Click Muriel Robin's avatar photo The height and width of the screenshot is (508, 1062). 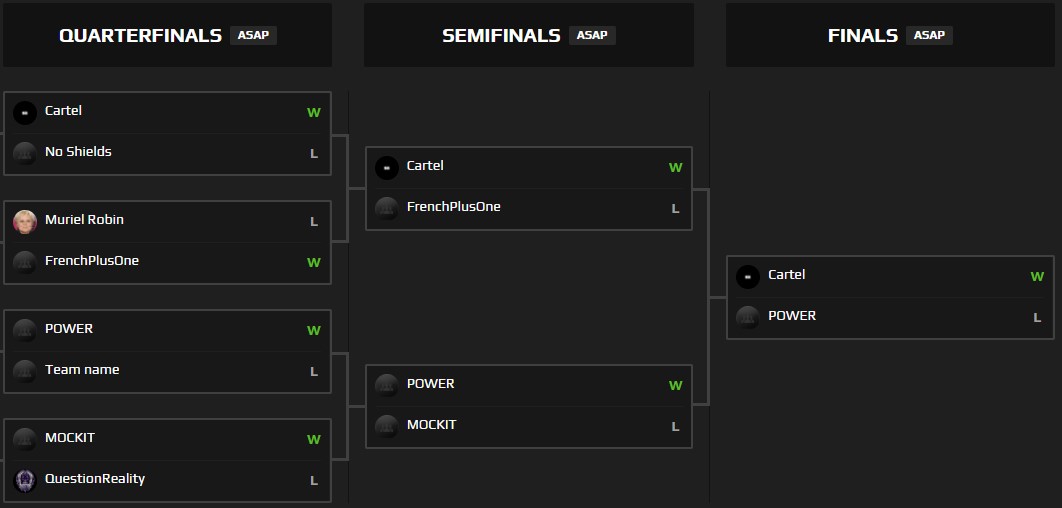pyautogui.click(x=25, y=221)
